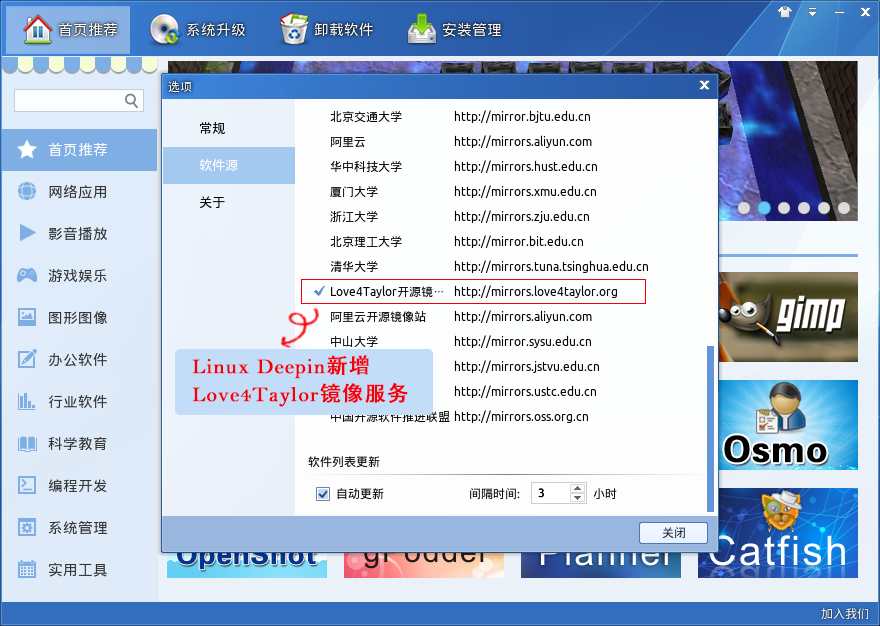Open the title bar dropdown menu arrow
The width and height of the screenshot is (880, 626).
pyautogui.click(x=812, y=12)
